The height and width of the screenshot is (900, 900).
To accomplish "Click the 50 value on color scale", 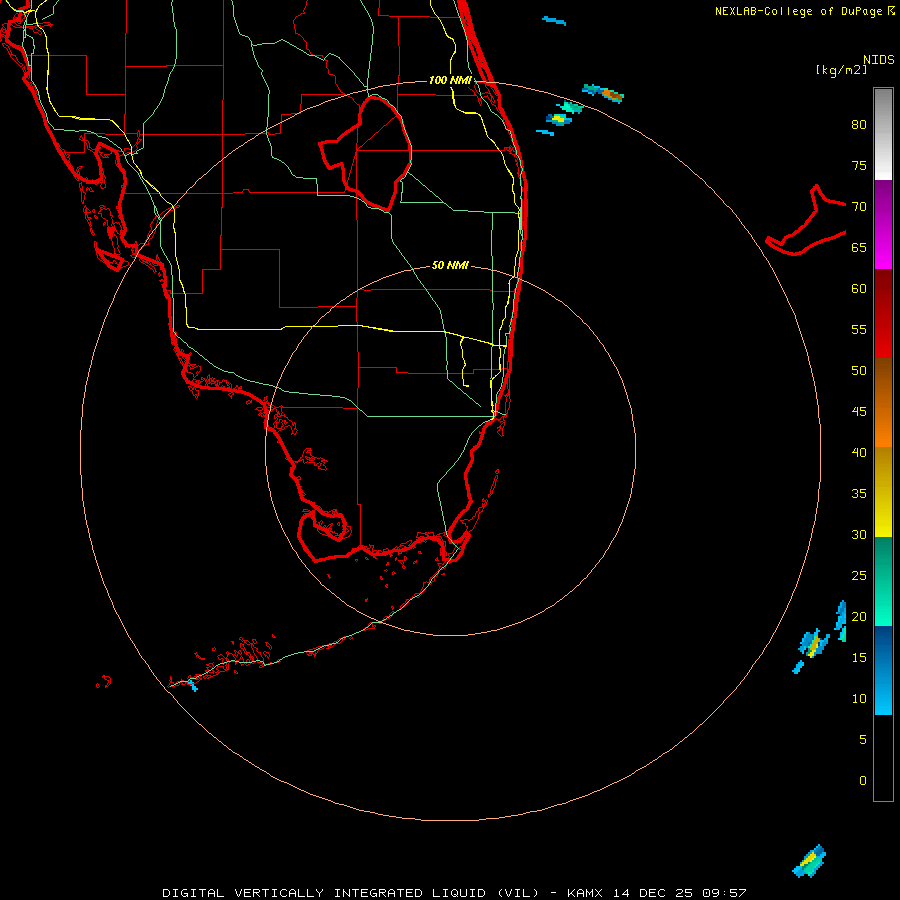I will click(x=859, y=371).
